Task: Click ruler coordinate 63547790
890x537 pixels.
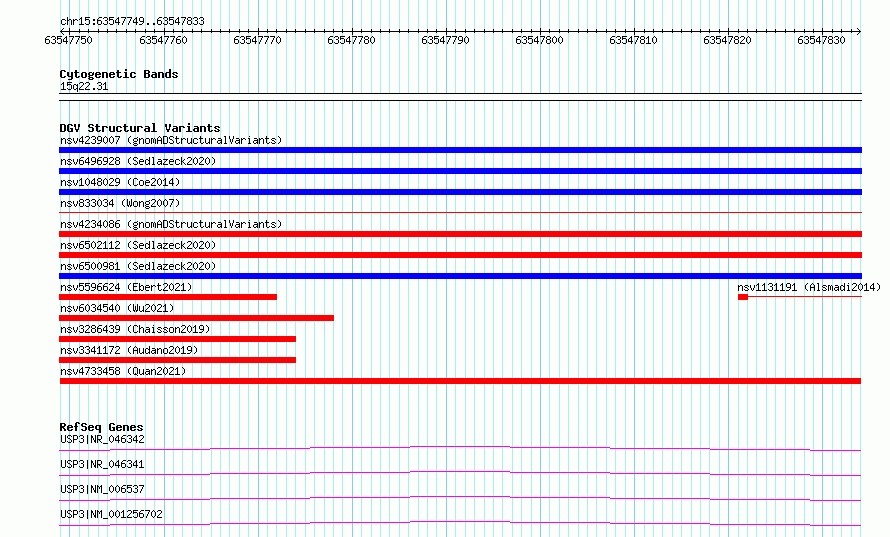Action: (445, 40)
